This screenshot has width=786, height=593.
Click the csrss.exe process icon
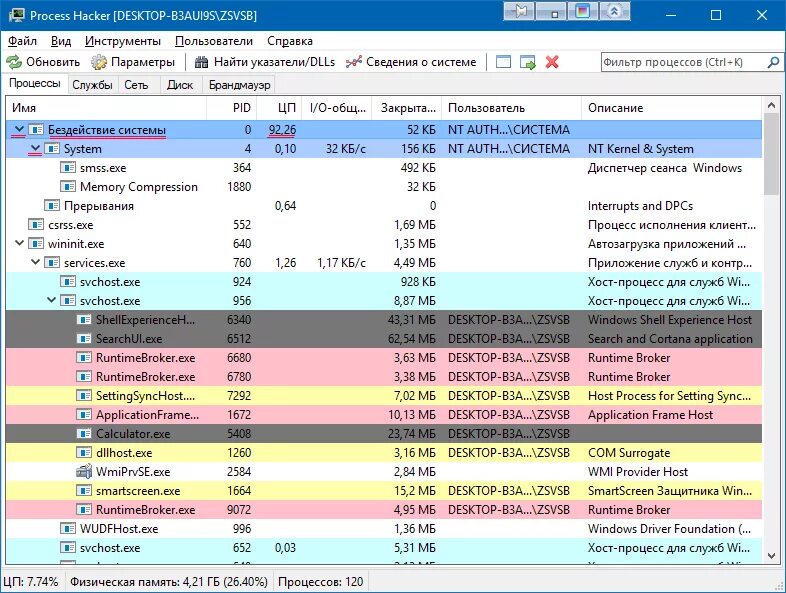[36, 225]
